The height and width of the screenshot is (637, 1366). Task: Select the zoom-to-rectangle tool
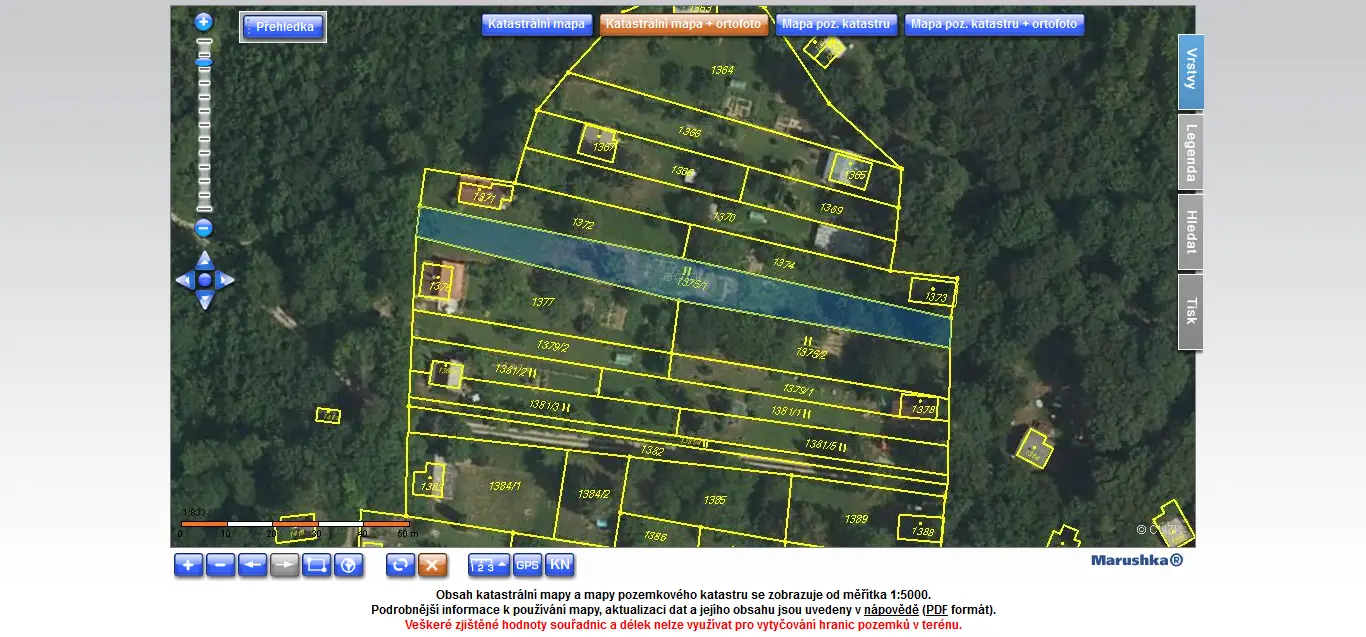316,565
